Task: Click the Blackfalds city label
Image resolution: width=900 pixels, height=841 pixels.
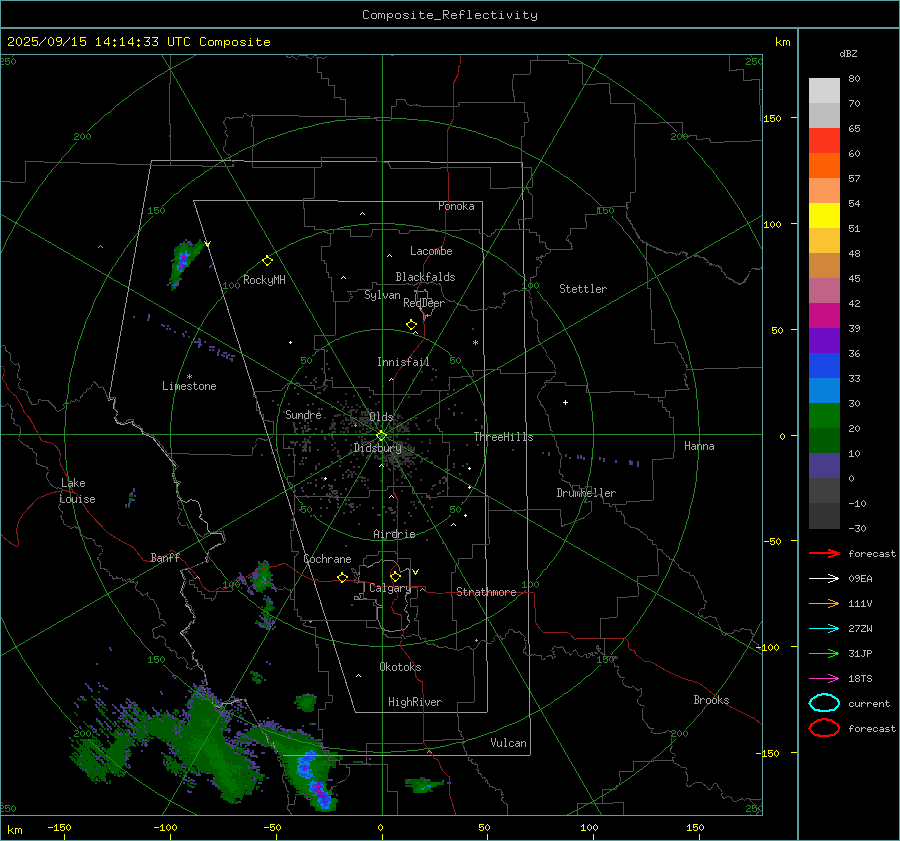Action: [x=425, y=277]
